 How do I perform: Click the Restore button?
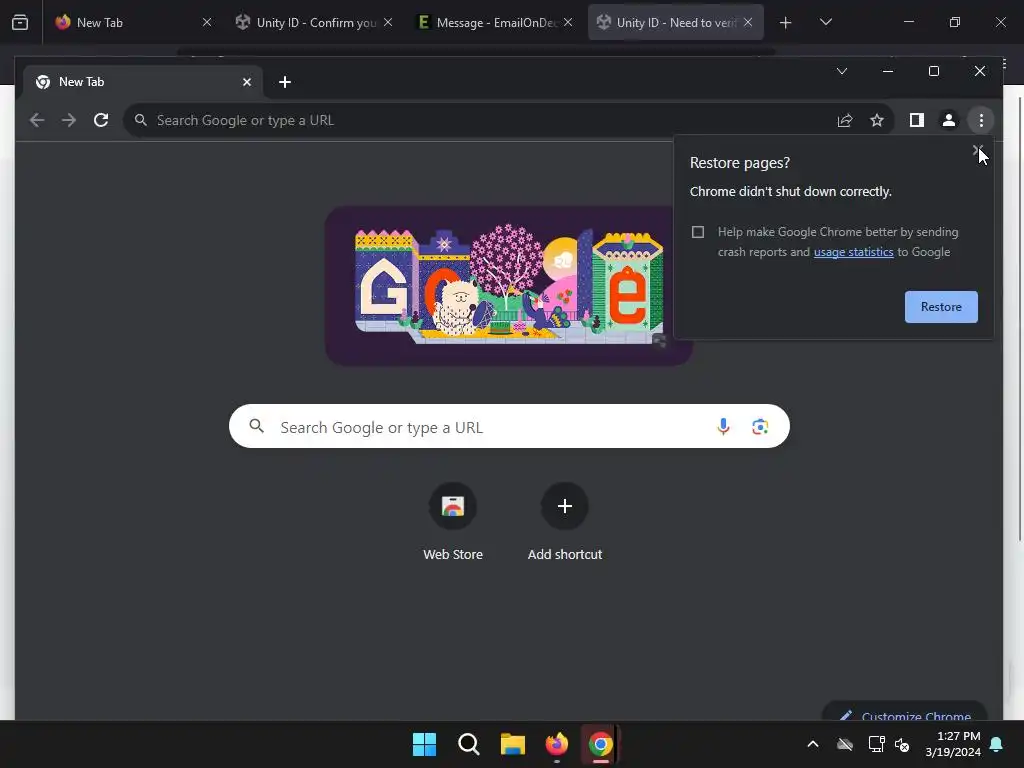pyautogui.click(x=941, y=307)
